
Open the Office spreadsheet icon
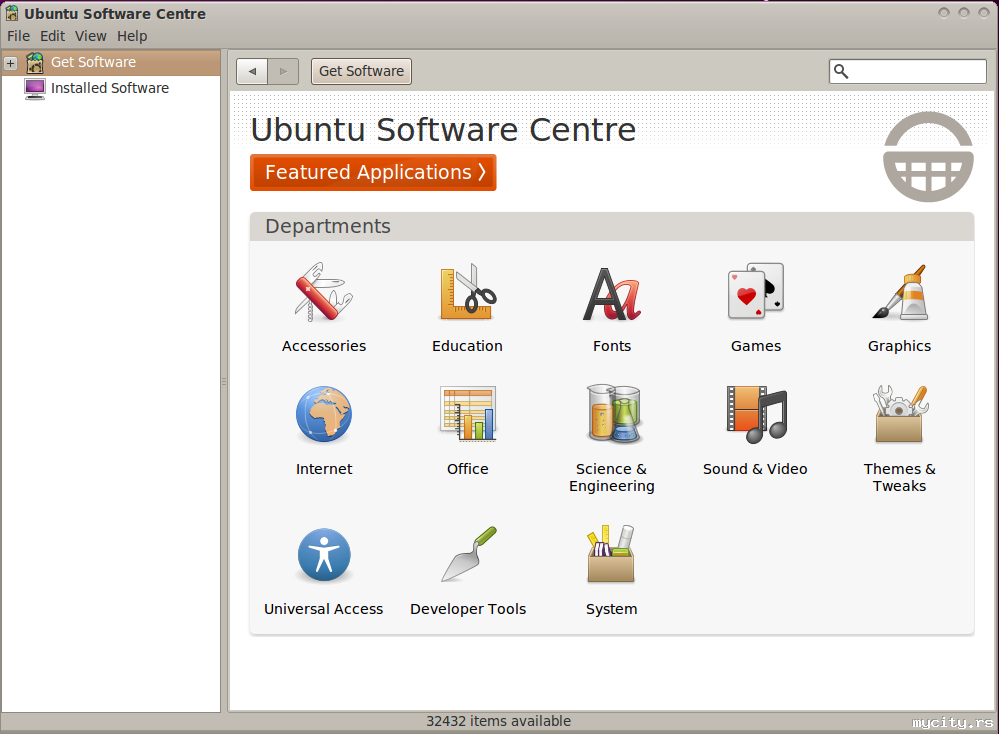tap(468, 414)
